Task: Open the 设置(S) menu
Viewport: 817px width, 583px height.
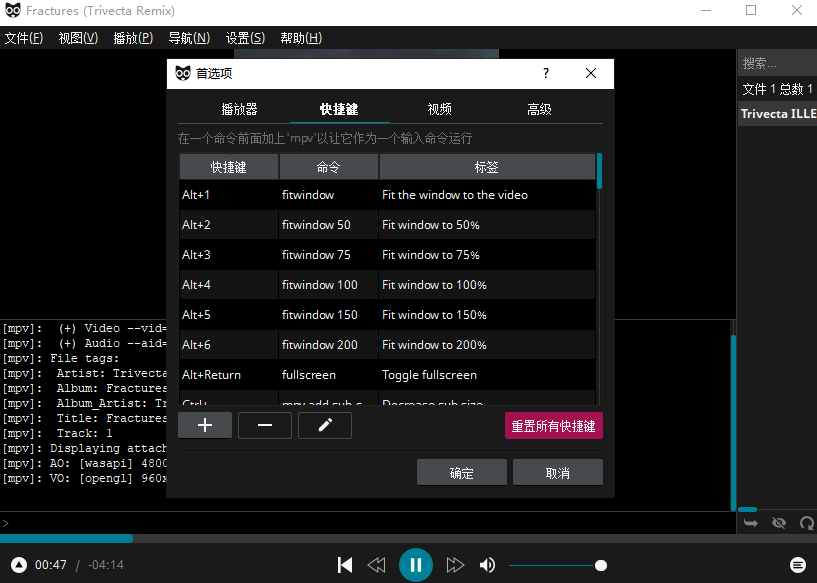Action: (245, 38)
